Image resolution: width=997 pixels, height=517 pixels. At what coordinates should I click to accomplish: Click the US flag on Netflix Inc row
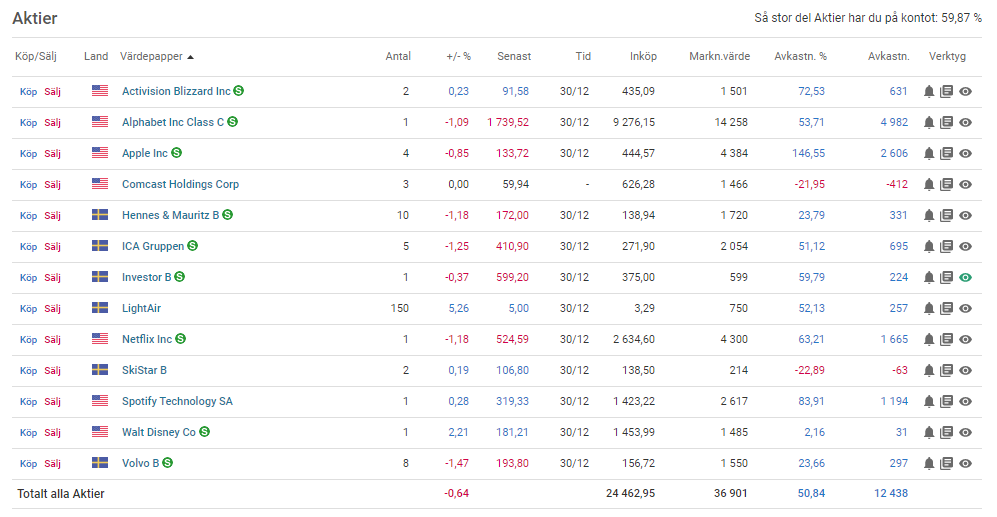click(100, 339)
